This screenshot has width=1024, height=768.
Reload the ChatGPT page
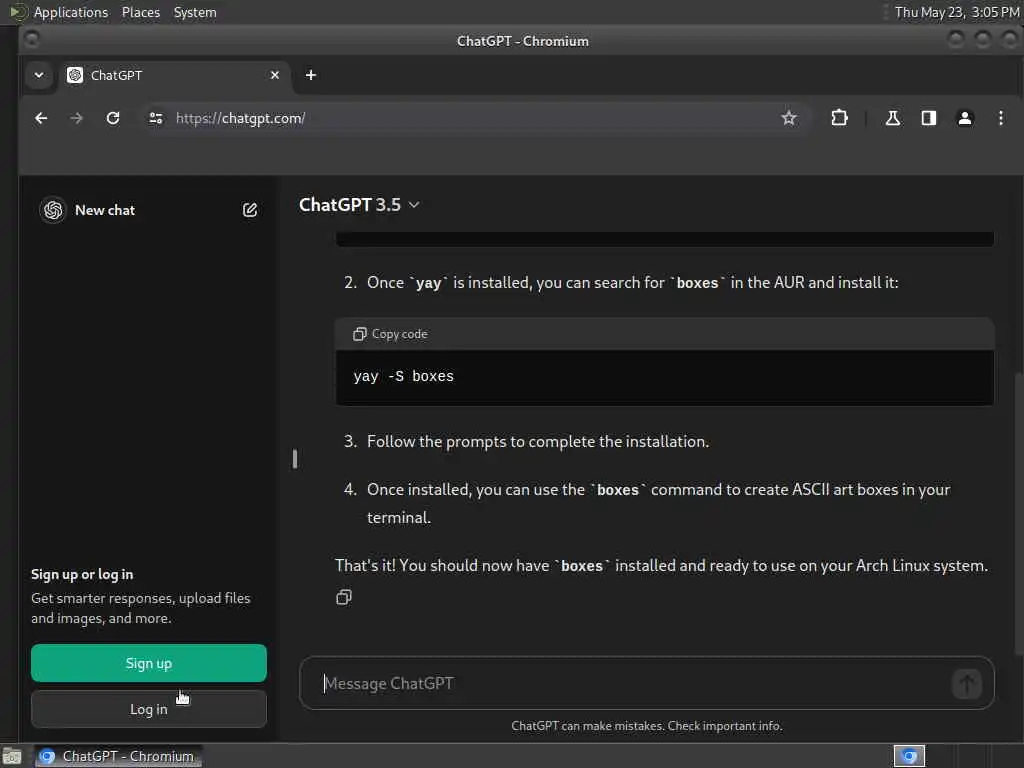click(x=113, y=118)
